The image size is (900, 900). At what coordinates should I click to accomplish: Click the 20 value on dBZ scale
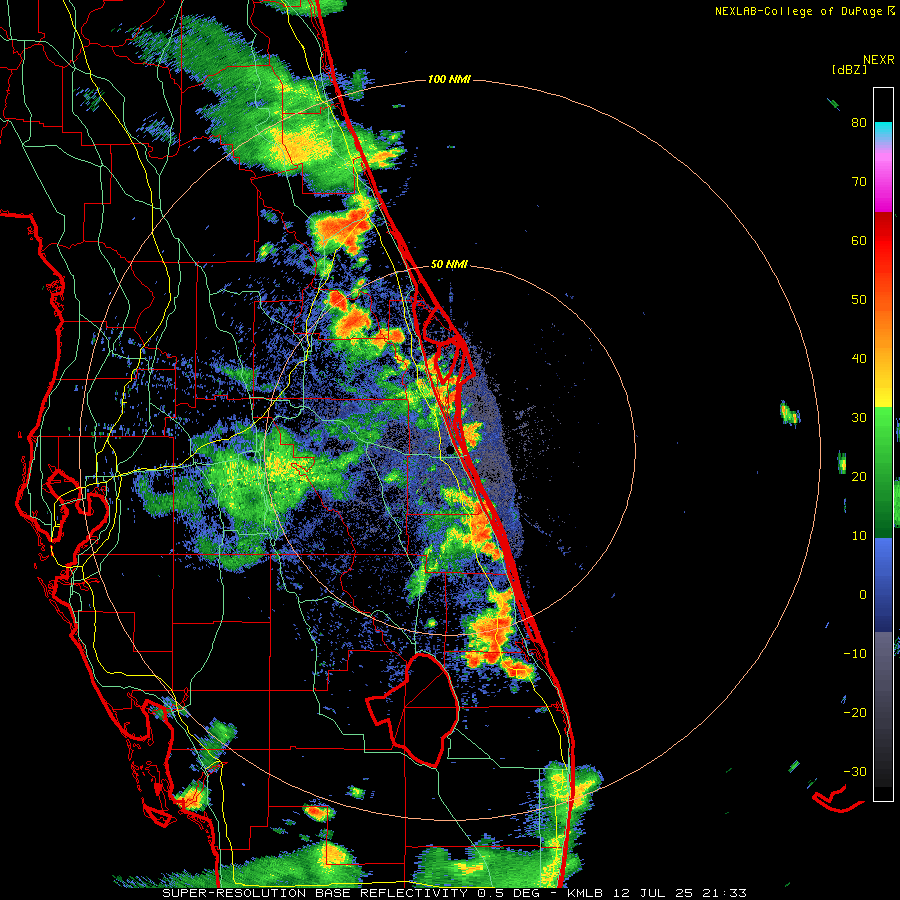(859, 476)
